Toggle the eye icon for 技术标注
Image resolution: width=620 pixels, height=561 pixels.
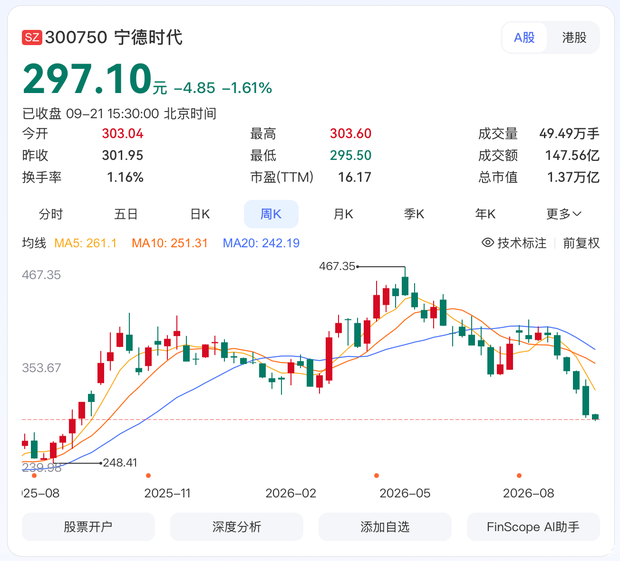pyautogui.click(x=488, y=243)
